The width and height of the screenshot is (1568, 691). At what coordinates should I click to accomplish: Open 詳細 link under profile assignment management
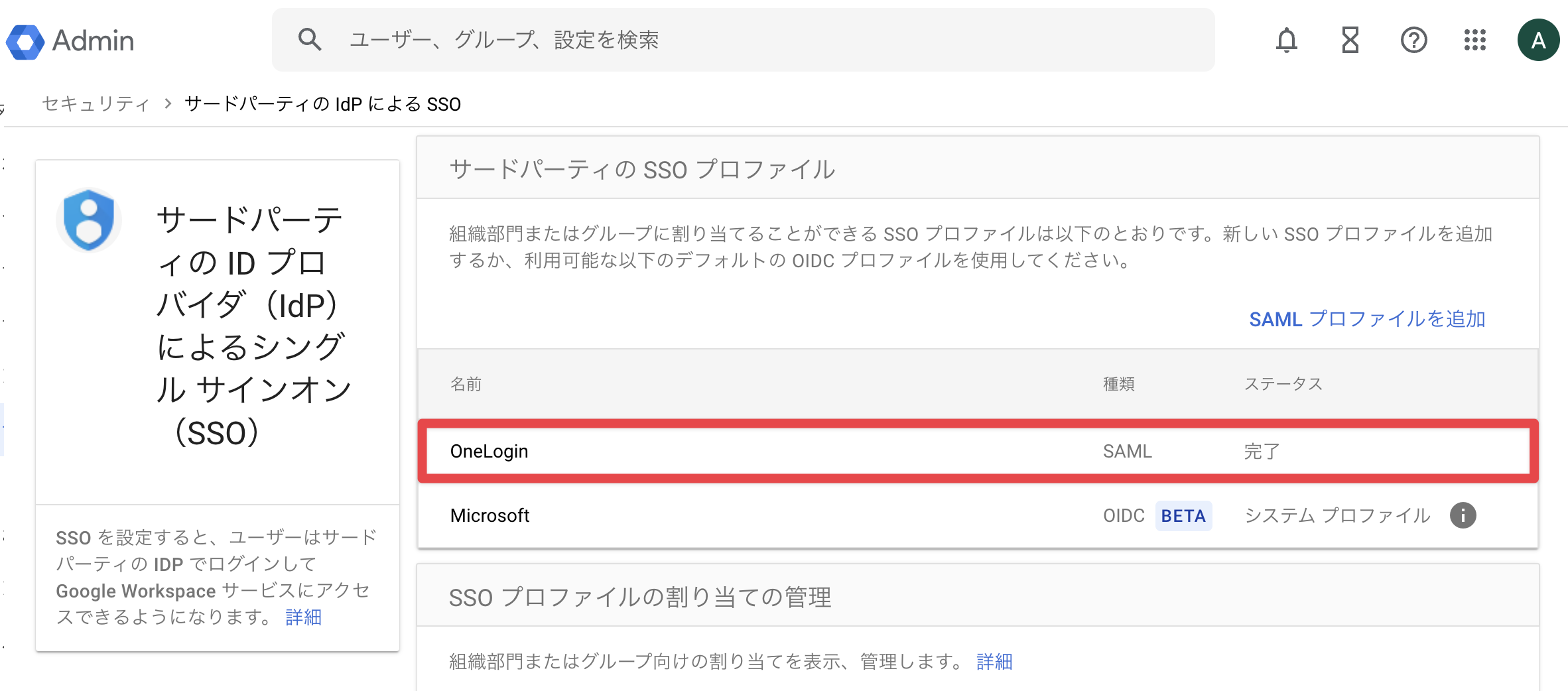(994, 662)
